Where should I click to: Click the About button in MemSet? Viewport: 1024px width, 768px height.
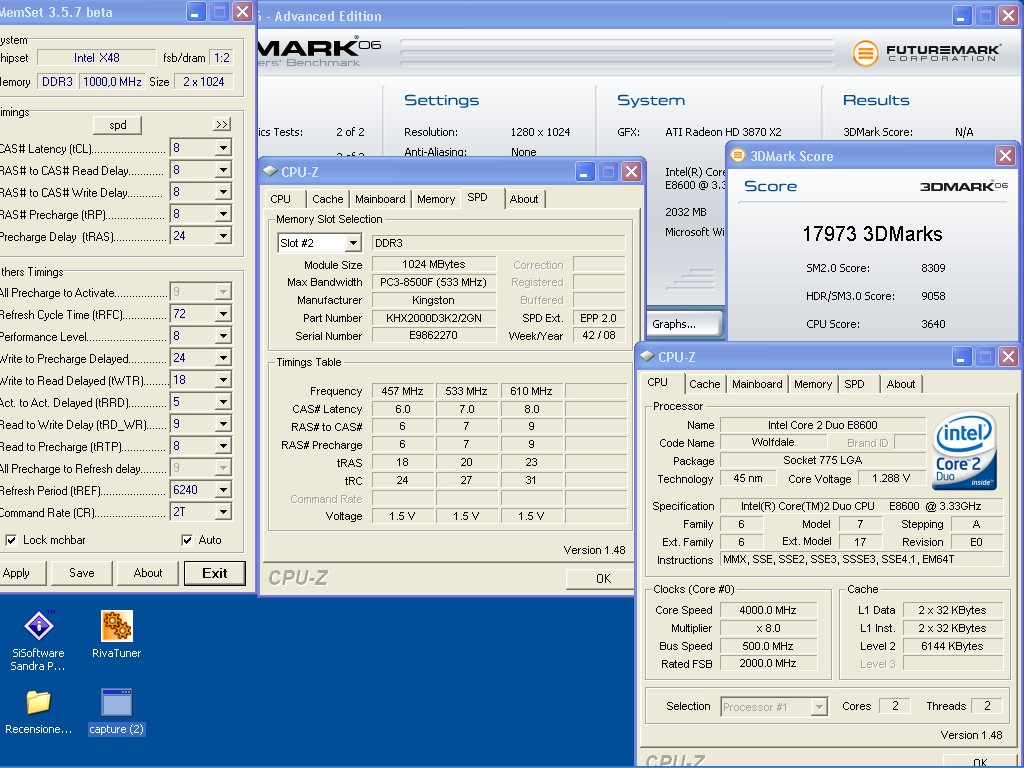coord(148,573)
